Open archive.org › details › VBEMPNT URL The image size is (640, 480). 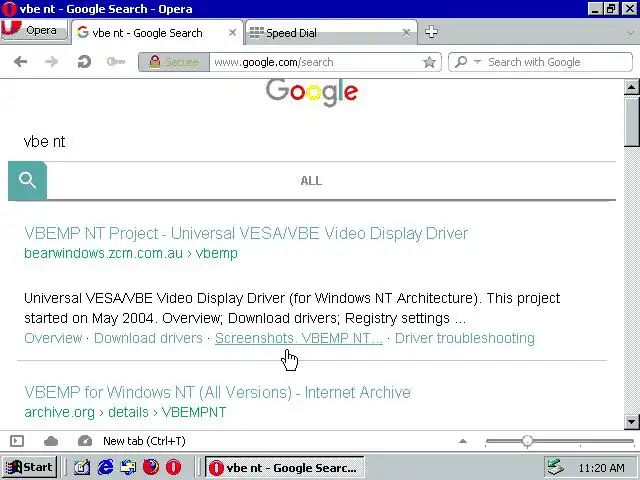point(125,412)
